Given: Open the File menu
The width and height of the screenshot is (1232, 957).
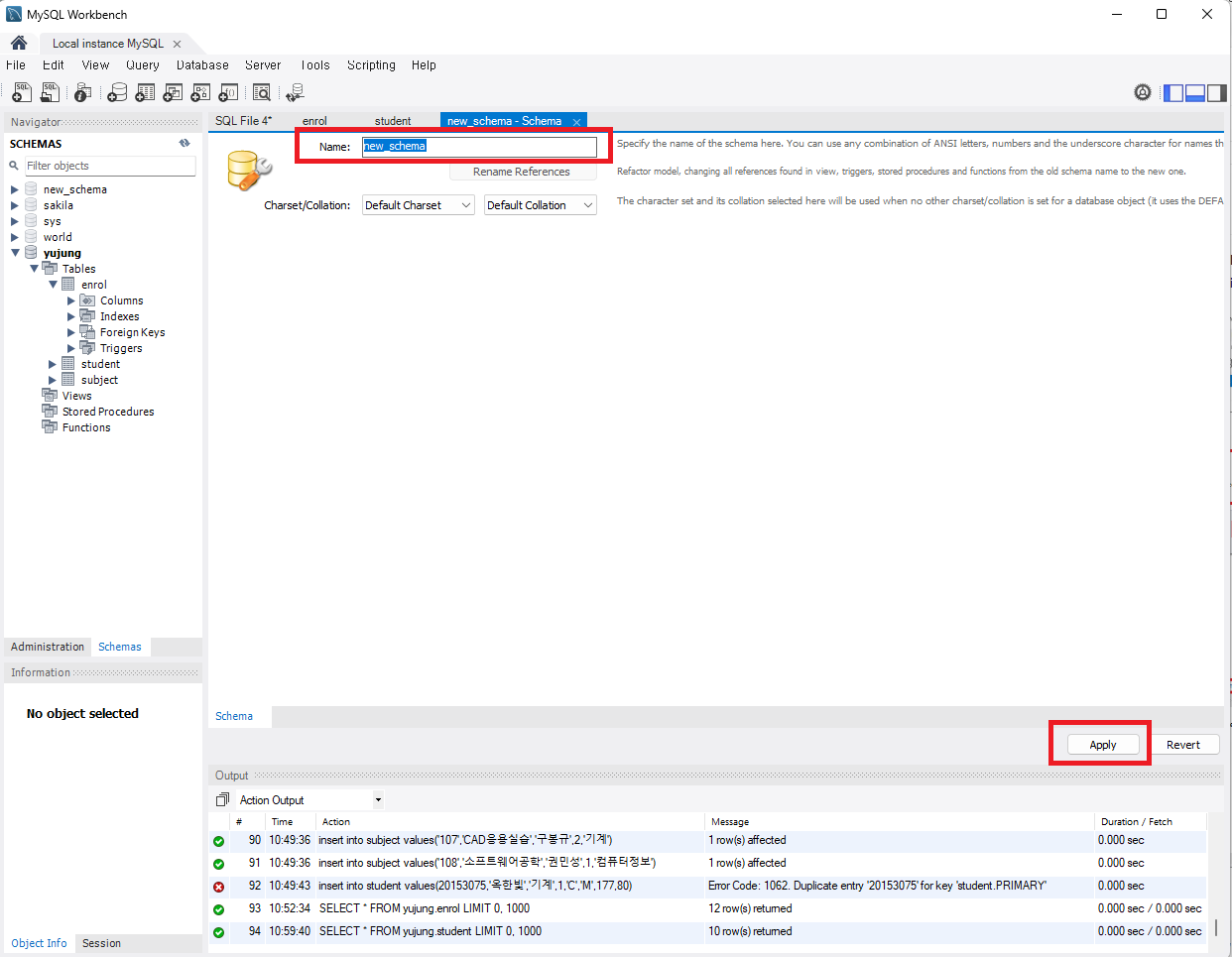Looking at the screenshot, I should (x=16, y=64).
